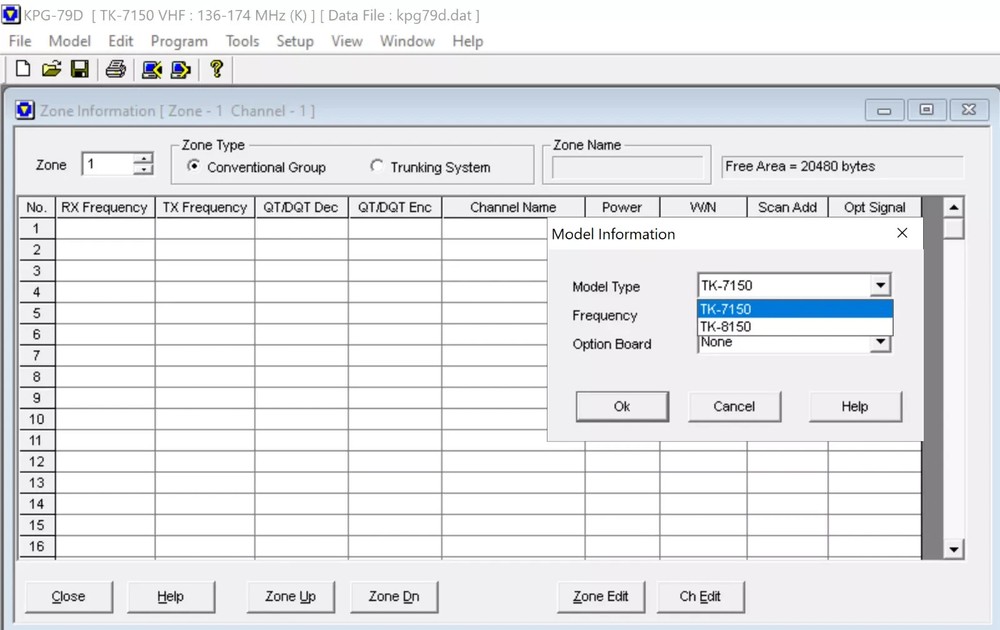The width and height of the screenshot is (1000, 630).
Task: Select channel row number 16
Action: [37, 546]
